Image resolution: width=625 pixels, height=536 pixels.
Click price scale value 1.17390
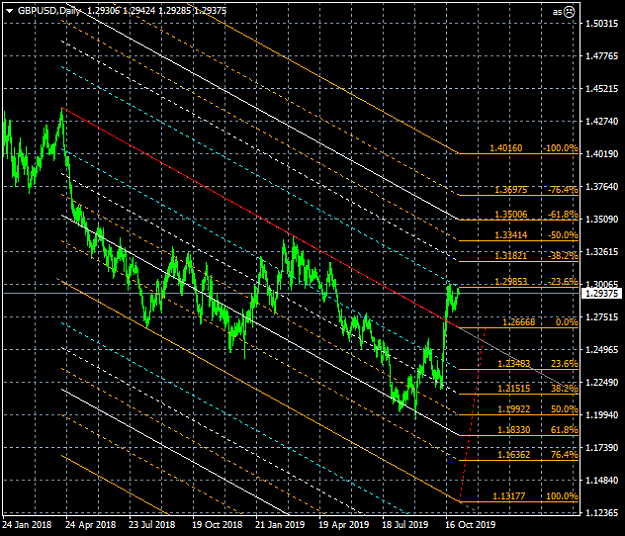601,448
